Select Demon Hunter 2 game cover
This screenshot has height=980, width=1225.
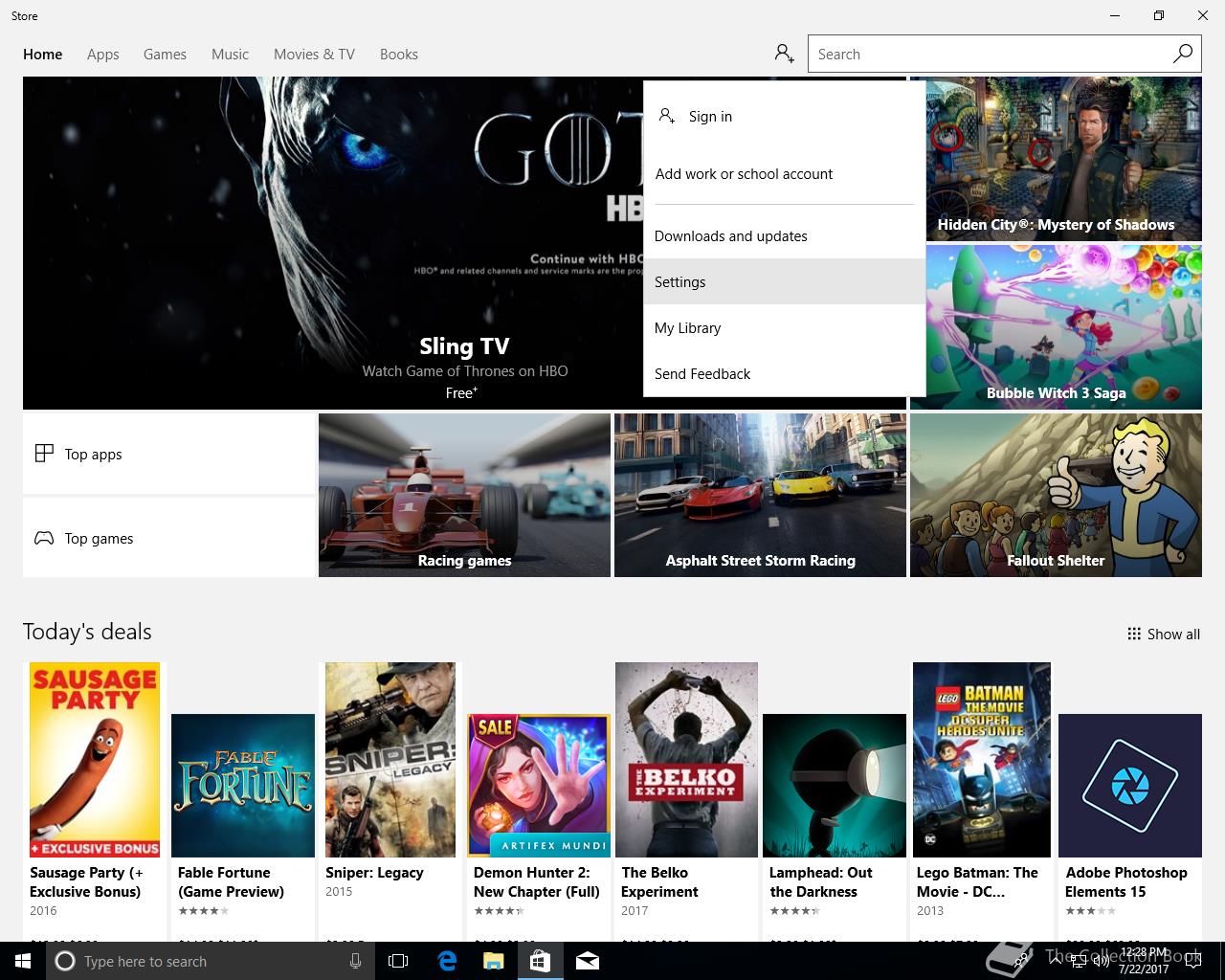click(539, 786)
